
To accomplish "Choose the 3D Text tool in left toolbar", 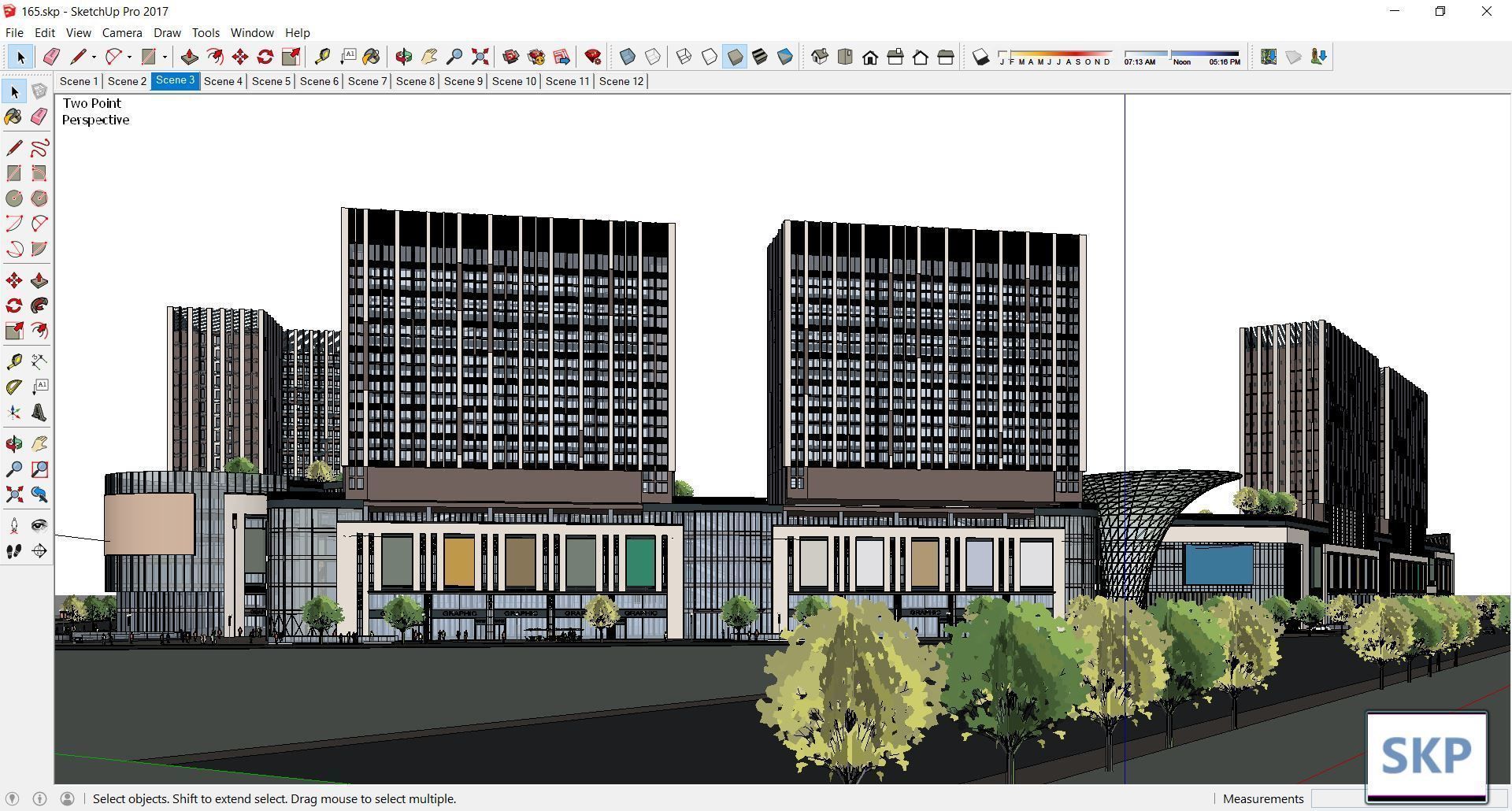I will click(x=39, y=413).
